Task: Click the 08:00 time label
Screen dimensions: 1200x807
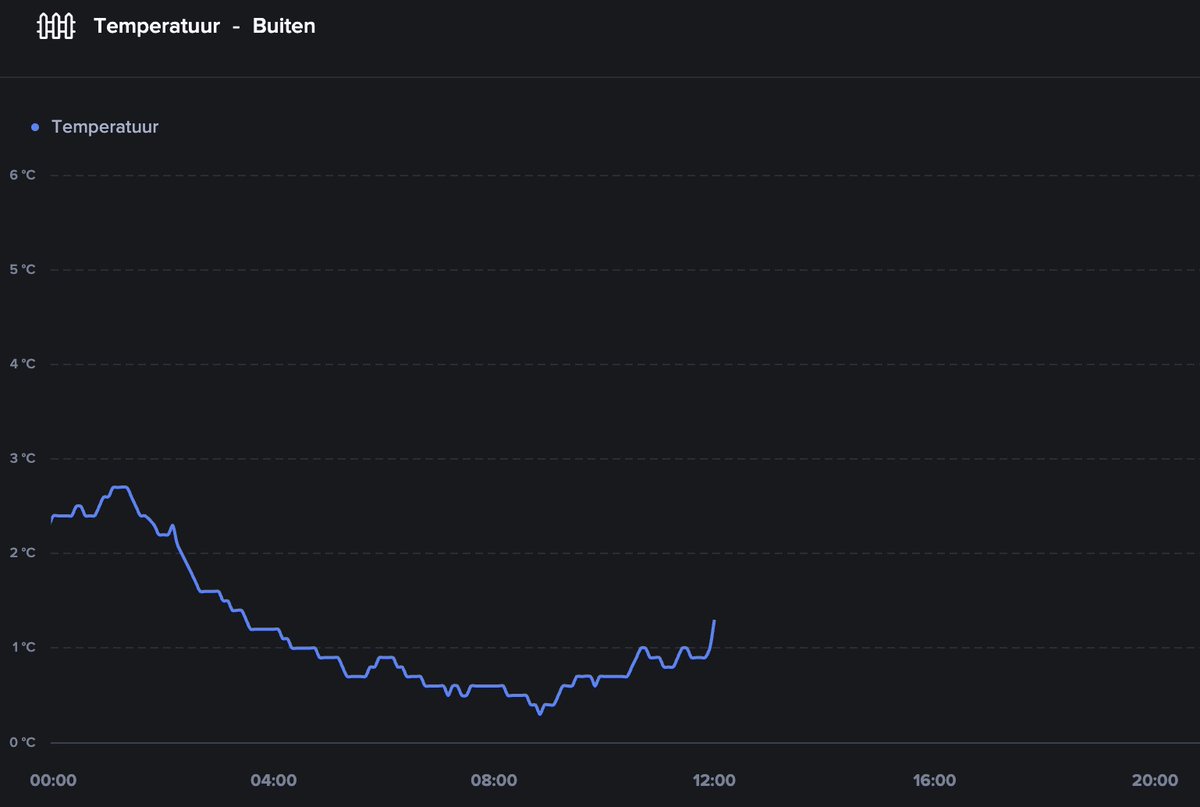Action: [x=494, y=780]
